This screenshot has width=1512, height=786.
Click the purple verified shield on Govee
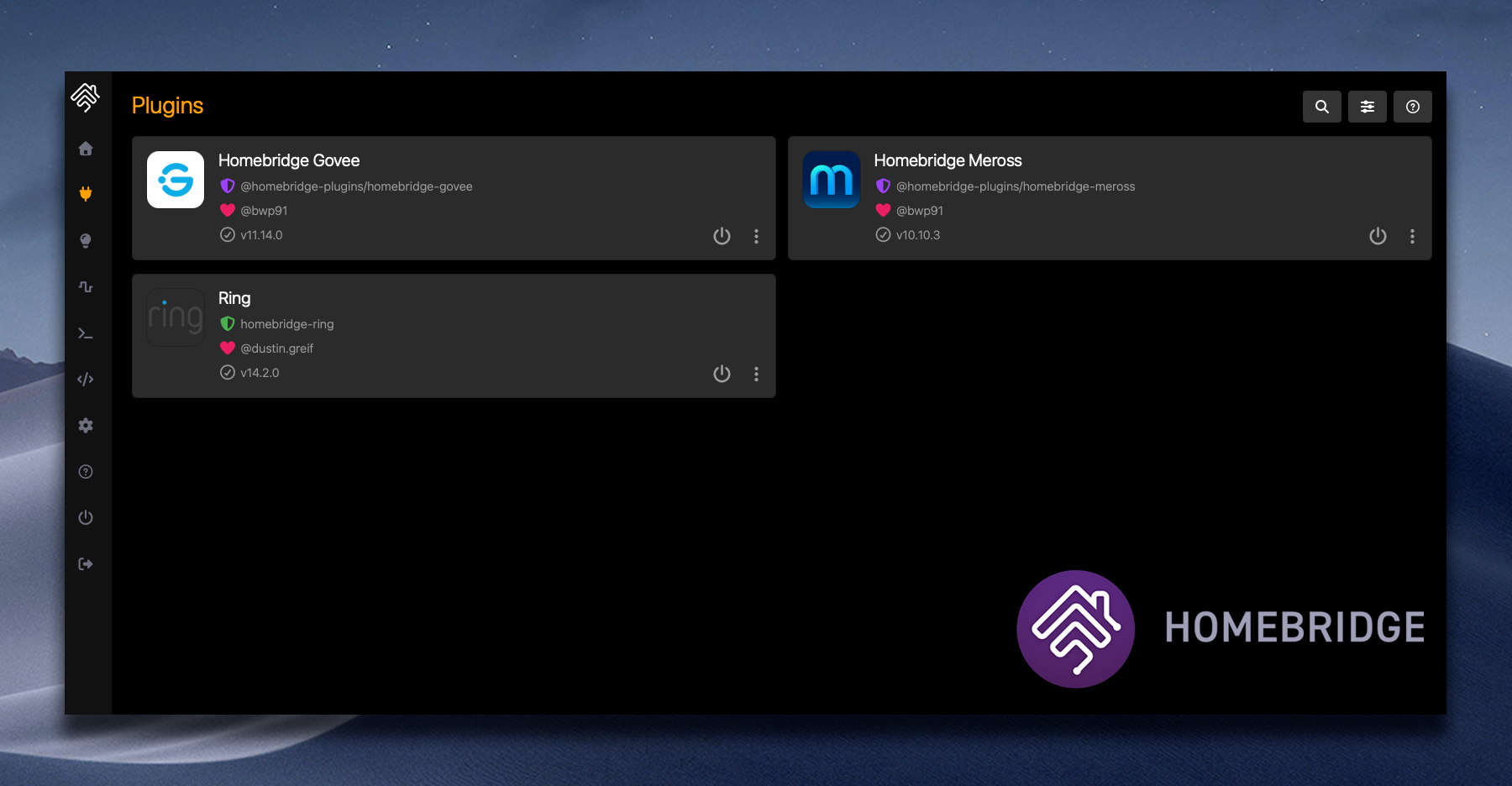[228, 186]
